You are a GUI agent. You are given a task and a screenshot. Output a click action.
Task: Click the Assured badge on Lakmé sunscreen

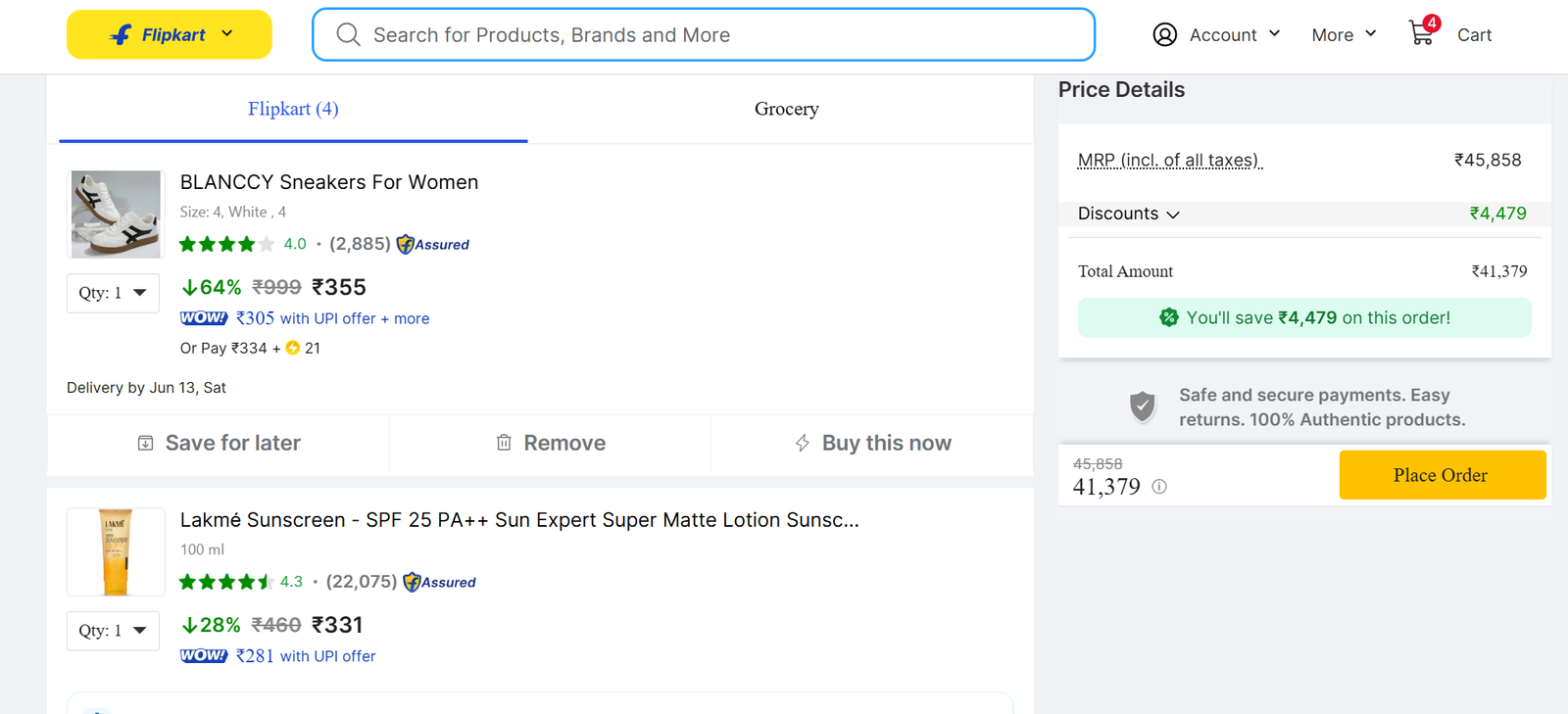[x=439, y=582]
